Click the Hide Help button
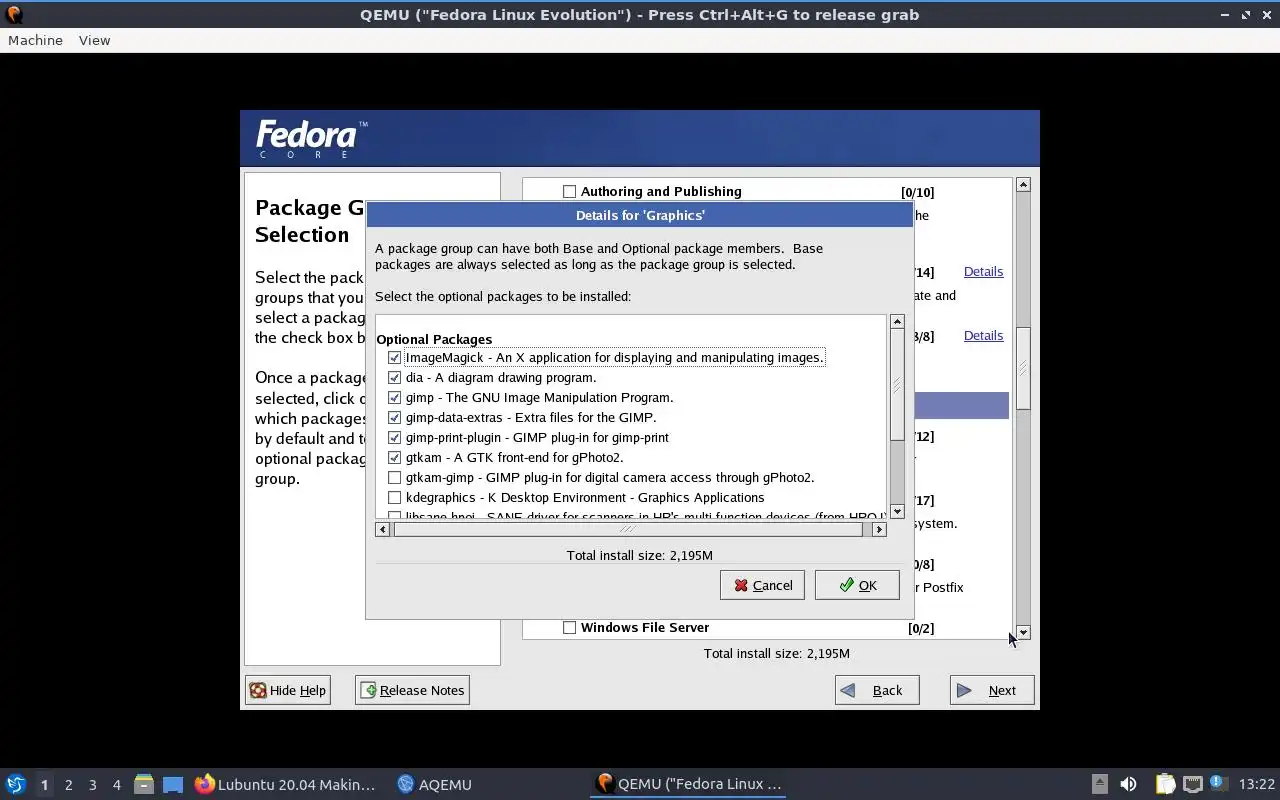The image size is (1280, 800). pos(287,690)
